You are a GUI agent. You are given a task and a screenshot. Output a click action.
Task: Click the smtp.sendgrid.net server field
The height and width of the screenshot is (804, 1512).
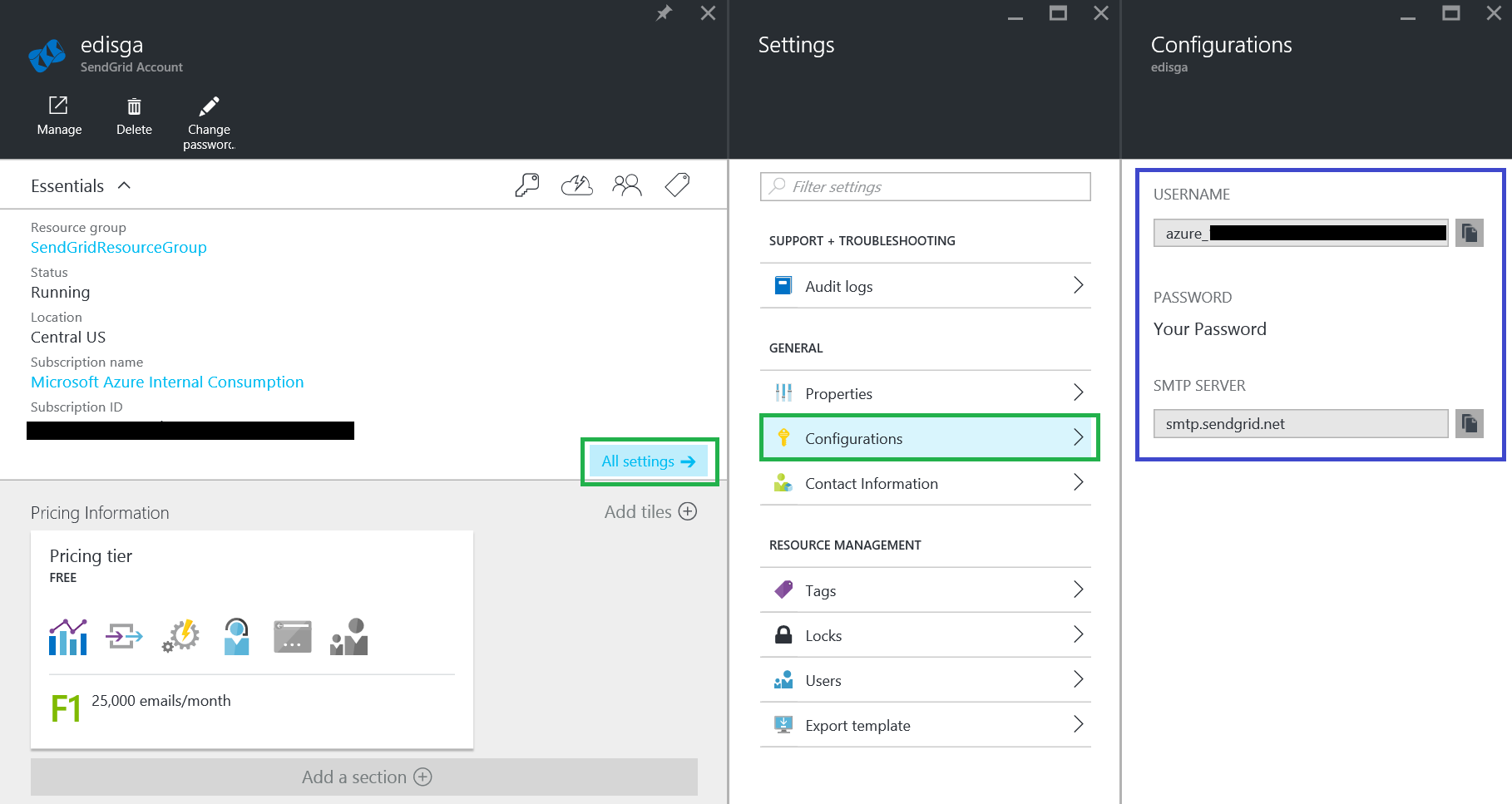(x=1301, y=423)
